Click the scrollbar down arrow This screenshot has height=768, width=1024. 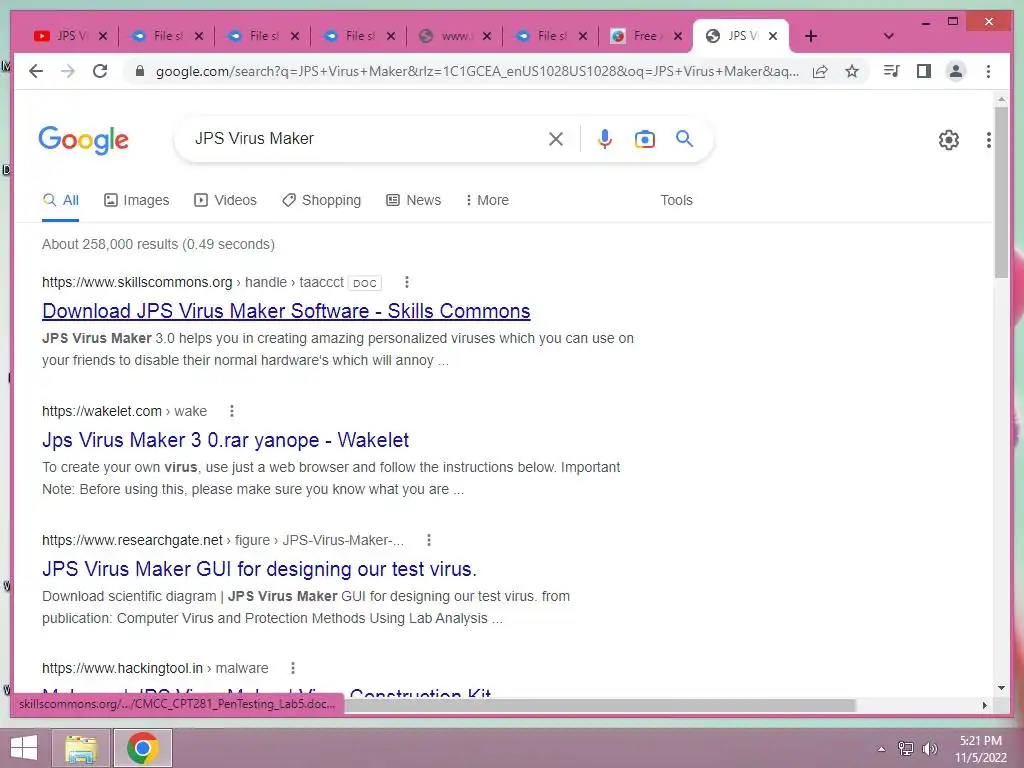[1001, 688]
